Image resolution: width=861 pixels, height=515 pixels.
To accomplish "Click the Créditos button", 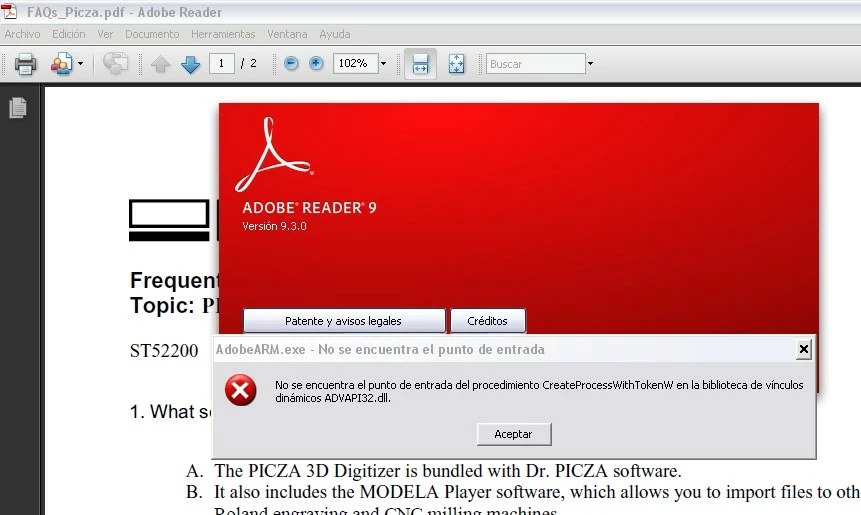I will pyautogui.click(x=488, y=321).
